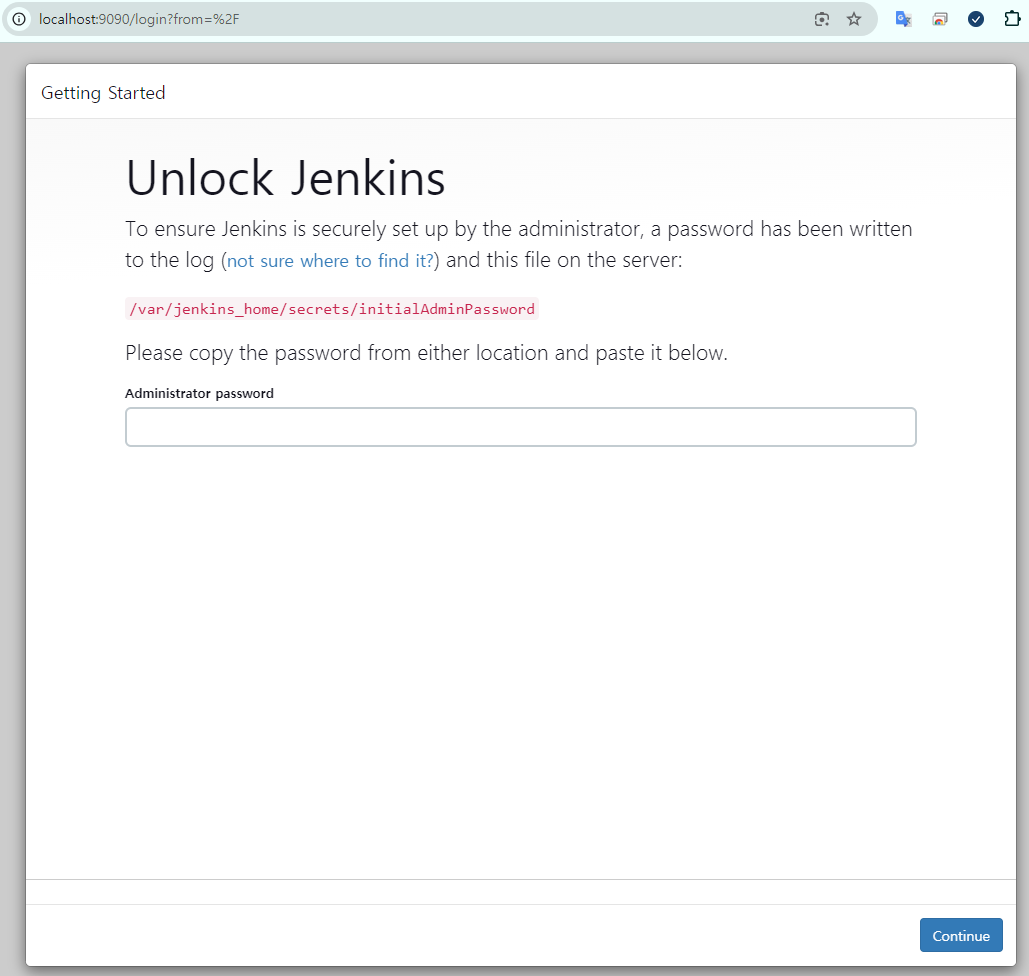Open the Extensions puzzle-piece menu

point(1012,18)
